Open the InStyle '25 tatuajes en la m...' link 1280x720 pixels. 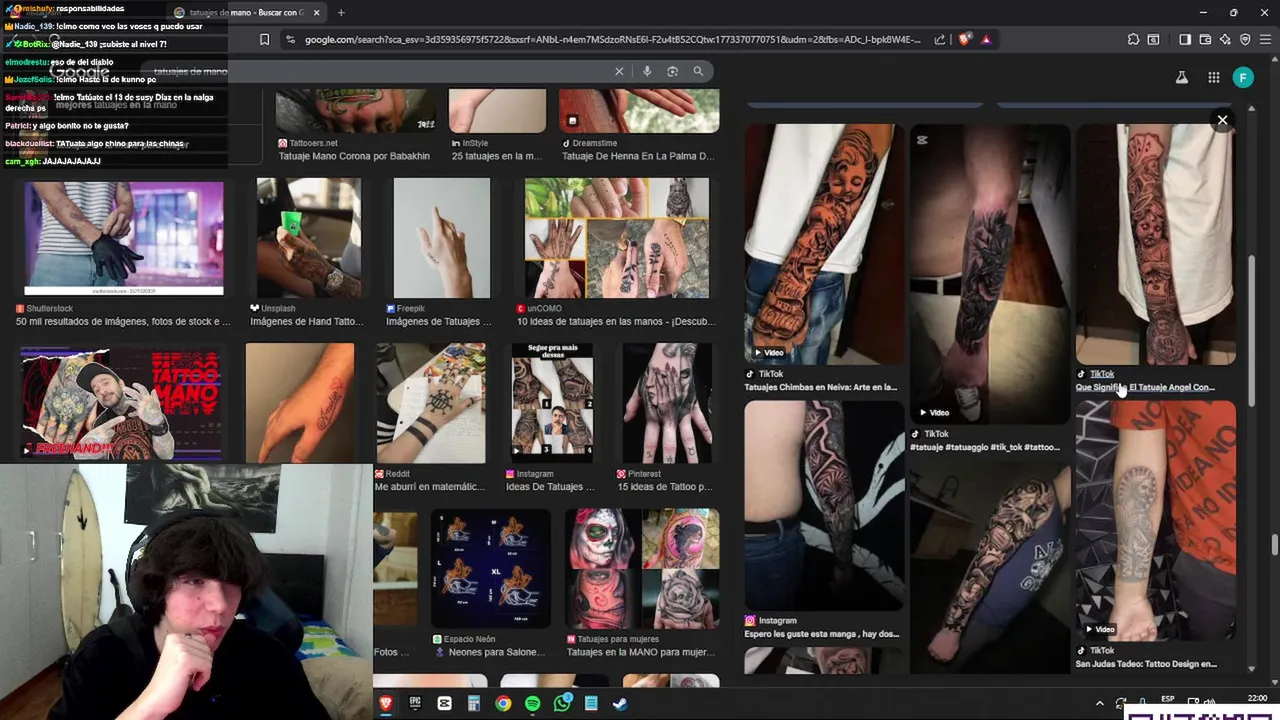pyautogui.click(x=497, y=156)
